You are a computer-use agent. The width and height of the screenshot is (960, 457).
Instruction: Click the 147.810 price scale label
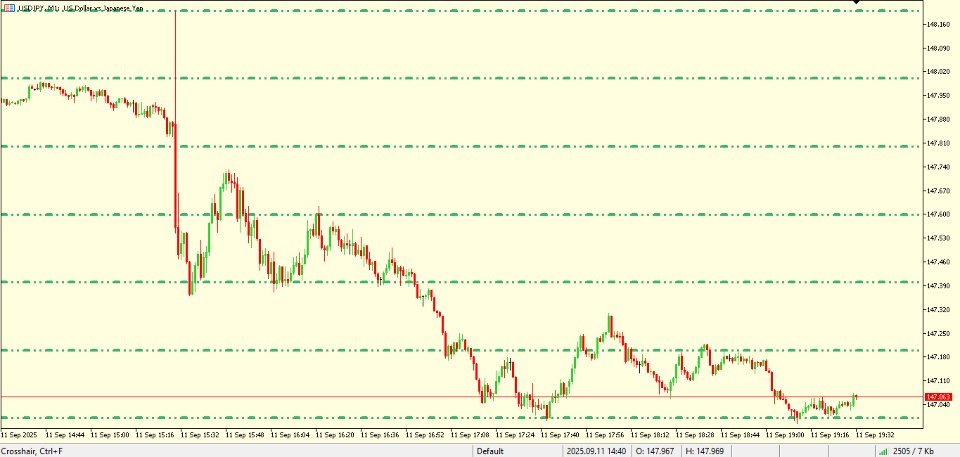click(939, 143)
